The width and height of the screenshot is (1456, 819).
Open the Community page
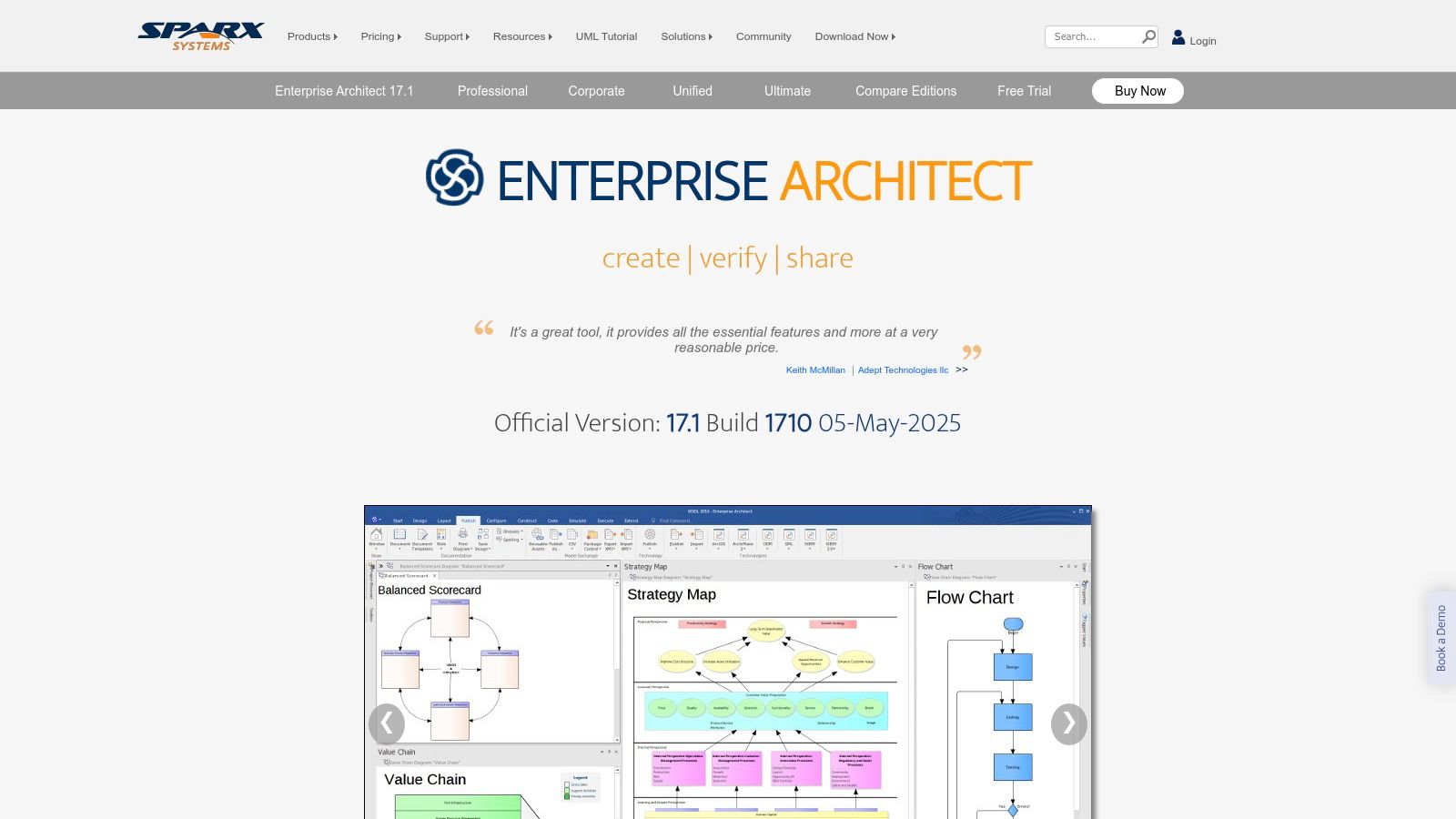[763, 36]
